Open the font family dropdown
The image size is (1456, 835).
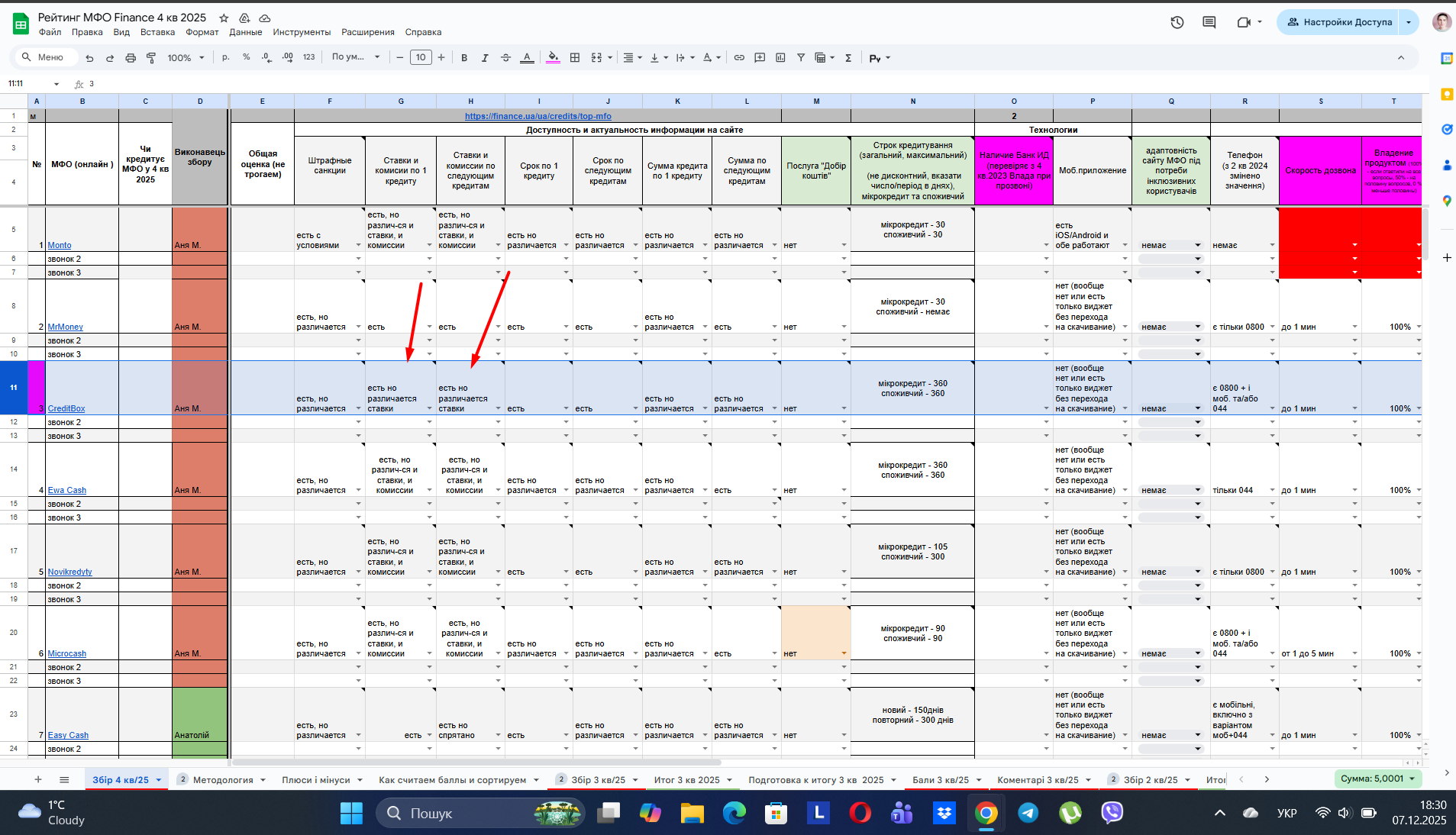[x=356, y=57]
